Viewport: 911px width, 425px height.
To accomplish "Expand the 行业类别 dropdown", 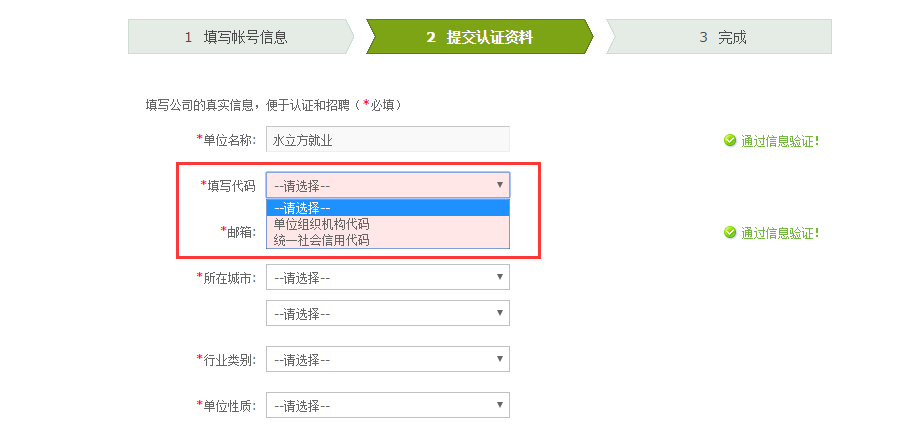I will pyautogui.click(x=388, y=359).
